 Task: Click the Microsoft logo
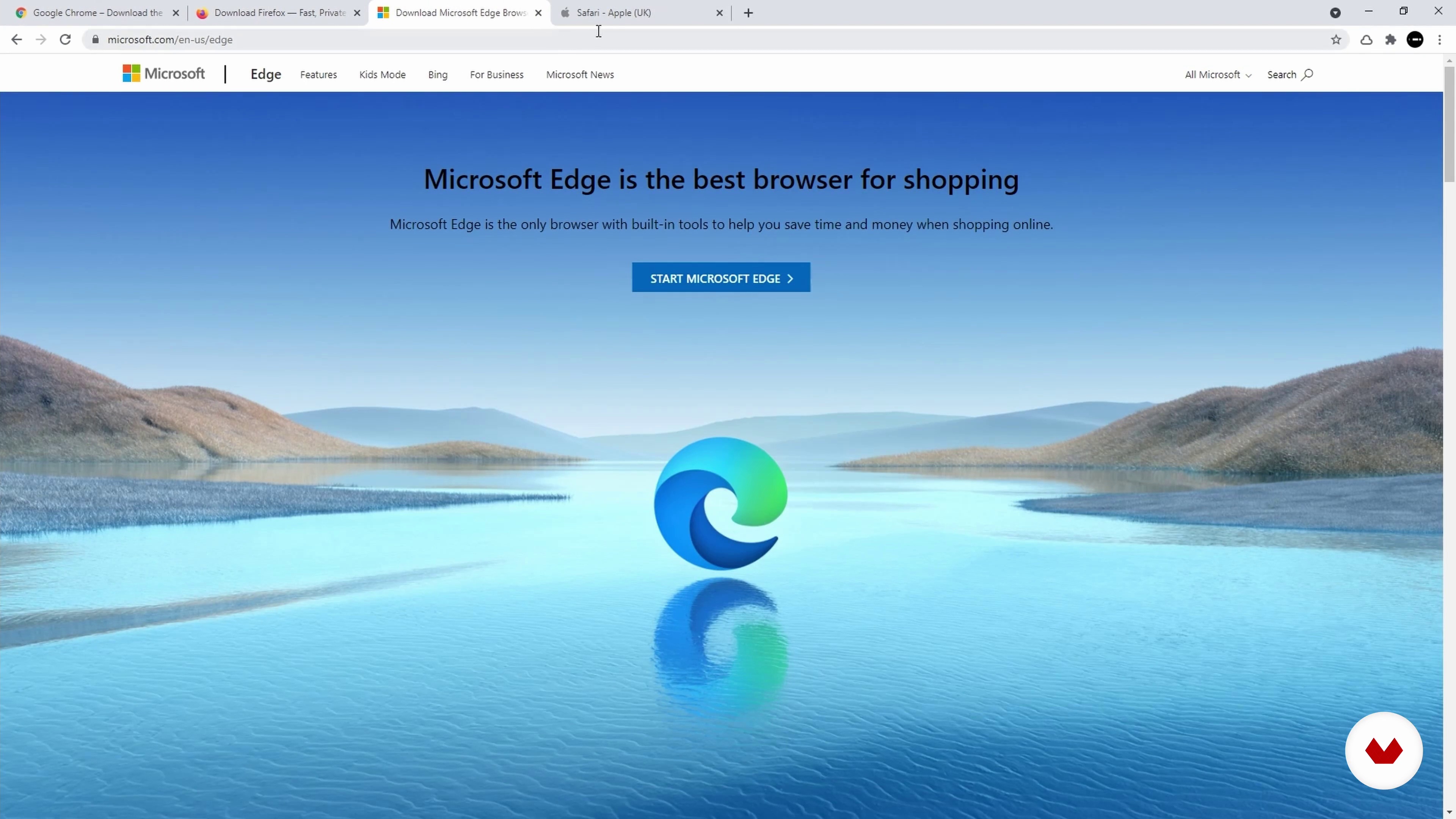click(163, 74)
